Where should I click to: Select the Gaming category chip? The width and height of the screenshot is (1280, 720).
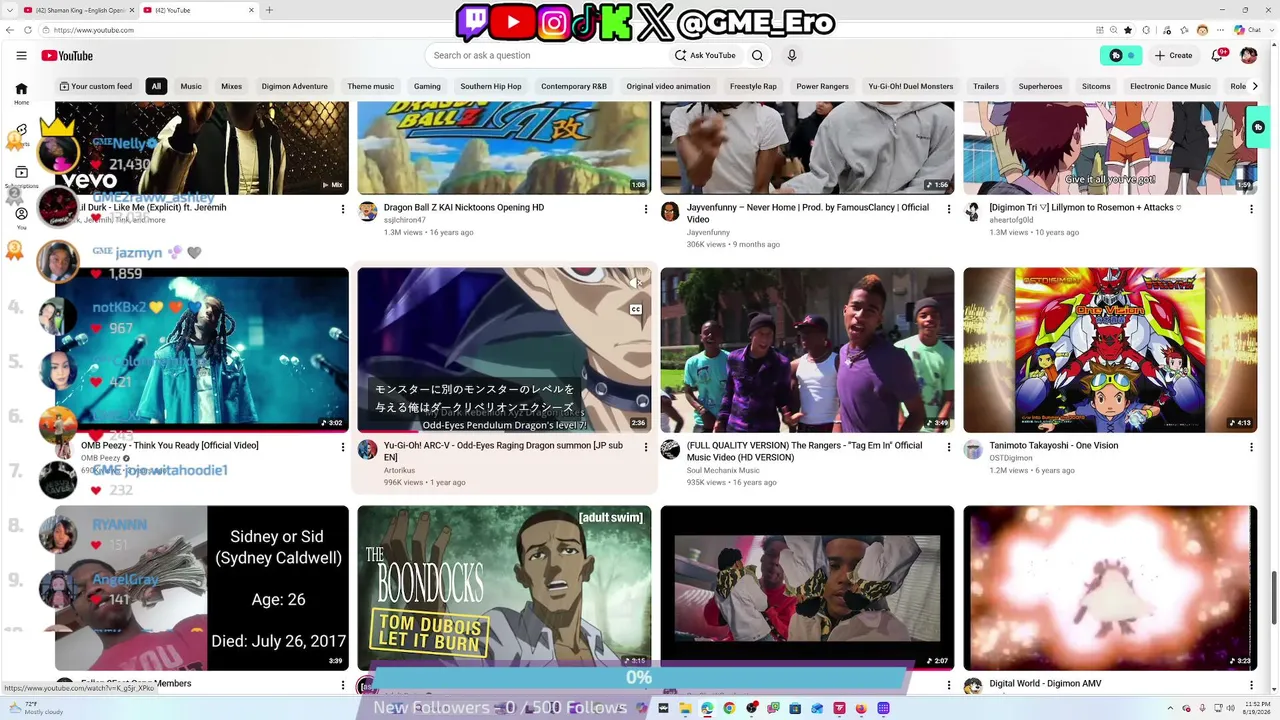[x=427, y=86]
